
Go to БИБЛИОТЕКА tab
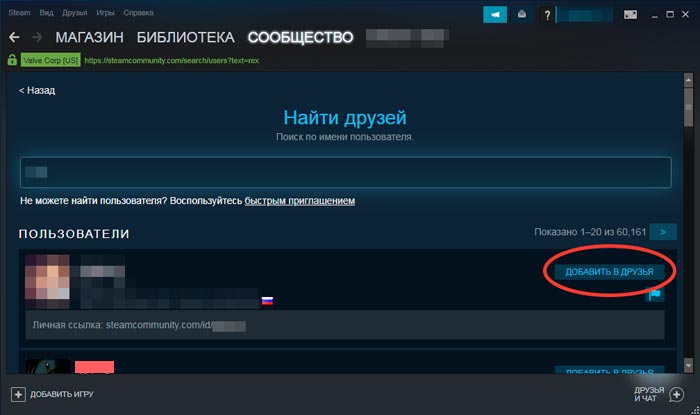point(186,37)
